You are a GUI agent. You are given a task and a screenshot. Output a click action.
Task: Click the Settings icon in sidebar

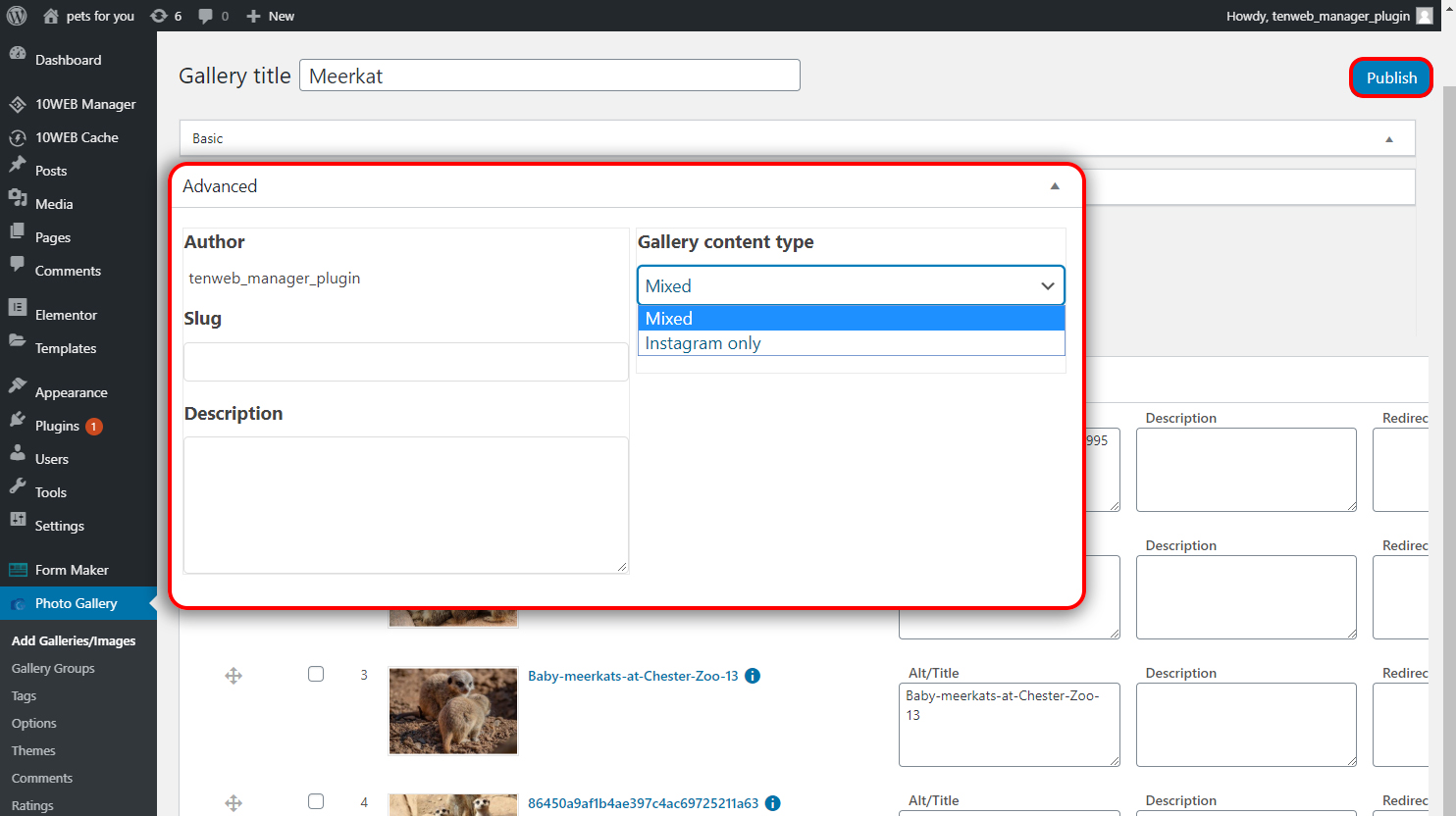18,522
